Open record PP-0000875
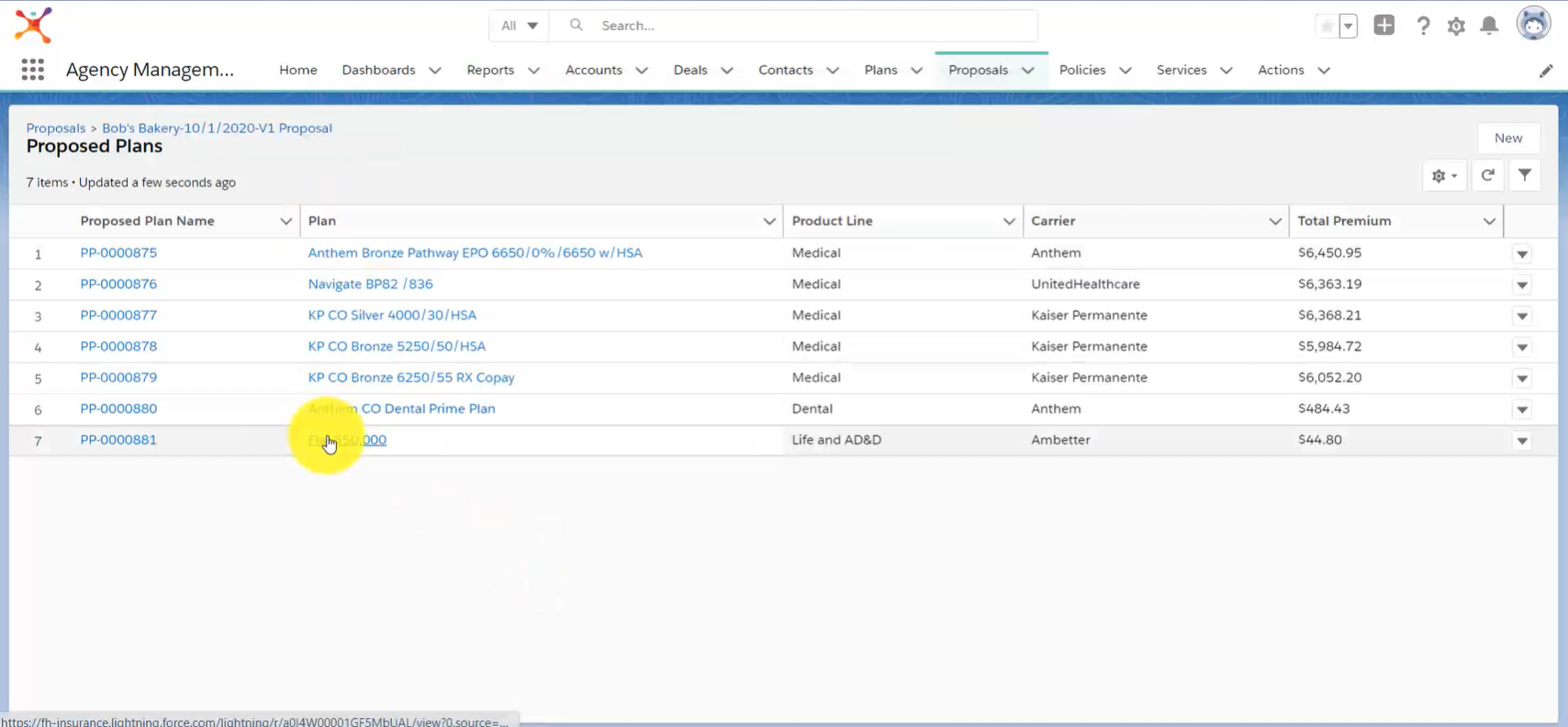 click(118, 252)
